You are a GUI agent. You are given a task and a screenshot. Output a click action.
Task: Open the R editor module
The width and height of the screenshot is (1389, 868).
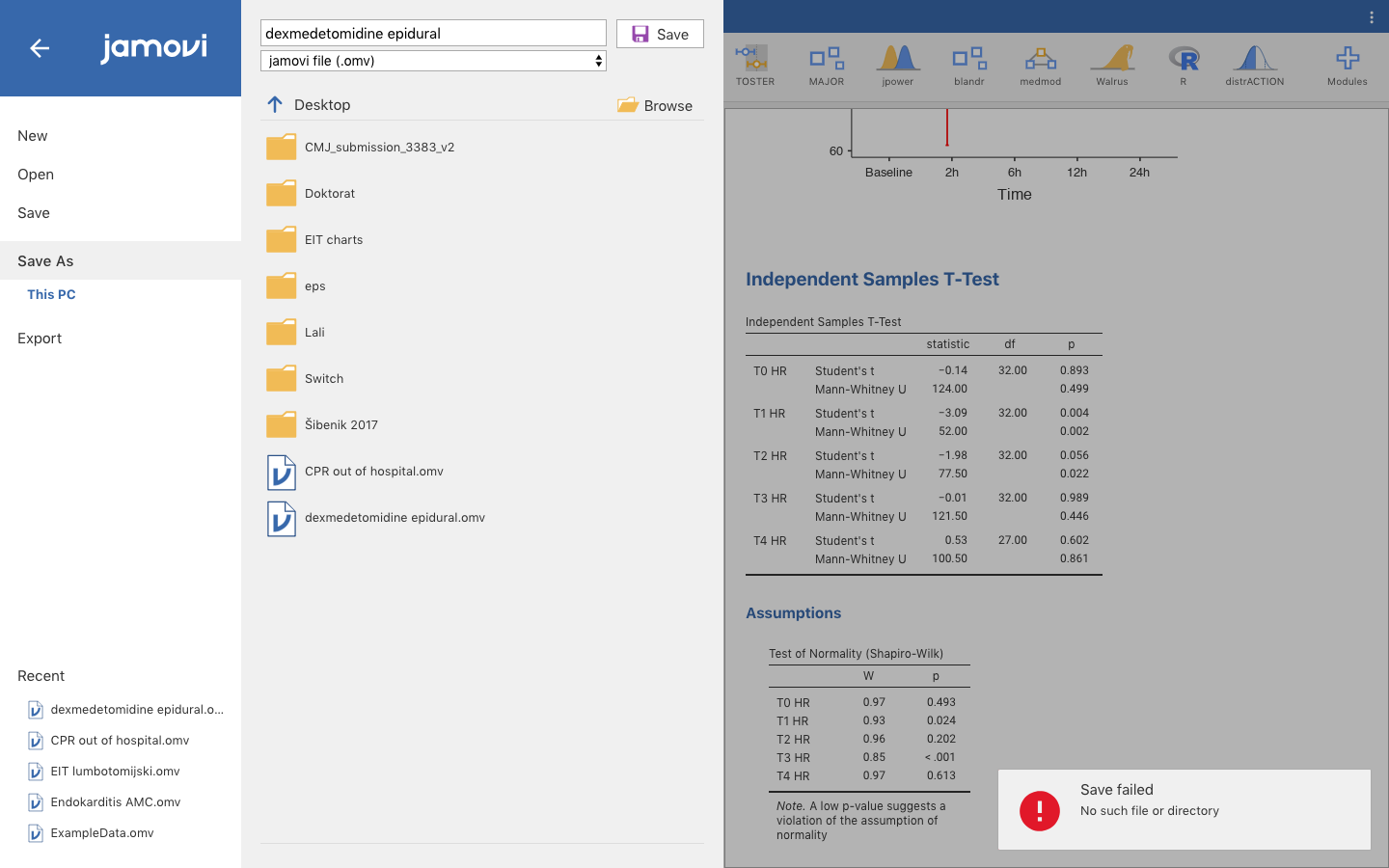click(x=1184, y=66)
